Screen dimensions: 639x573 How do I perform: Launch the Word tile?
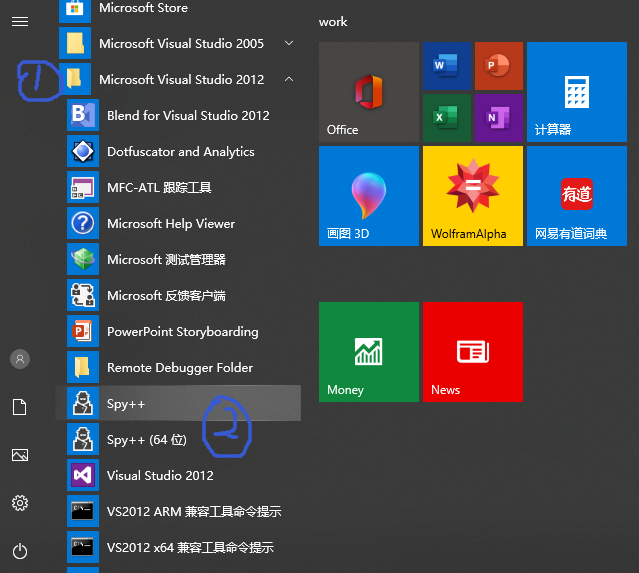click(x=447, y=66)
